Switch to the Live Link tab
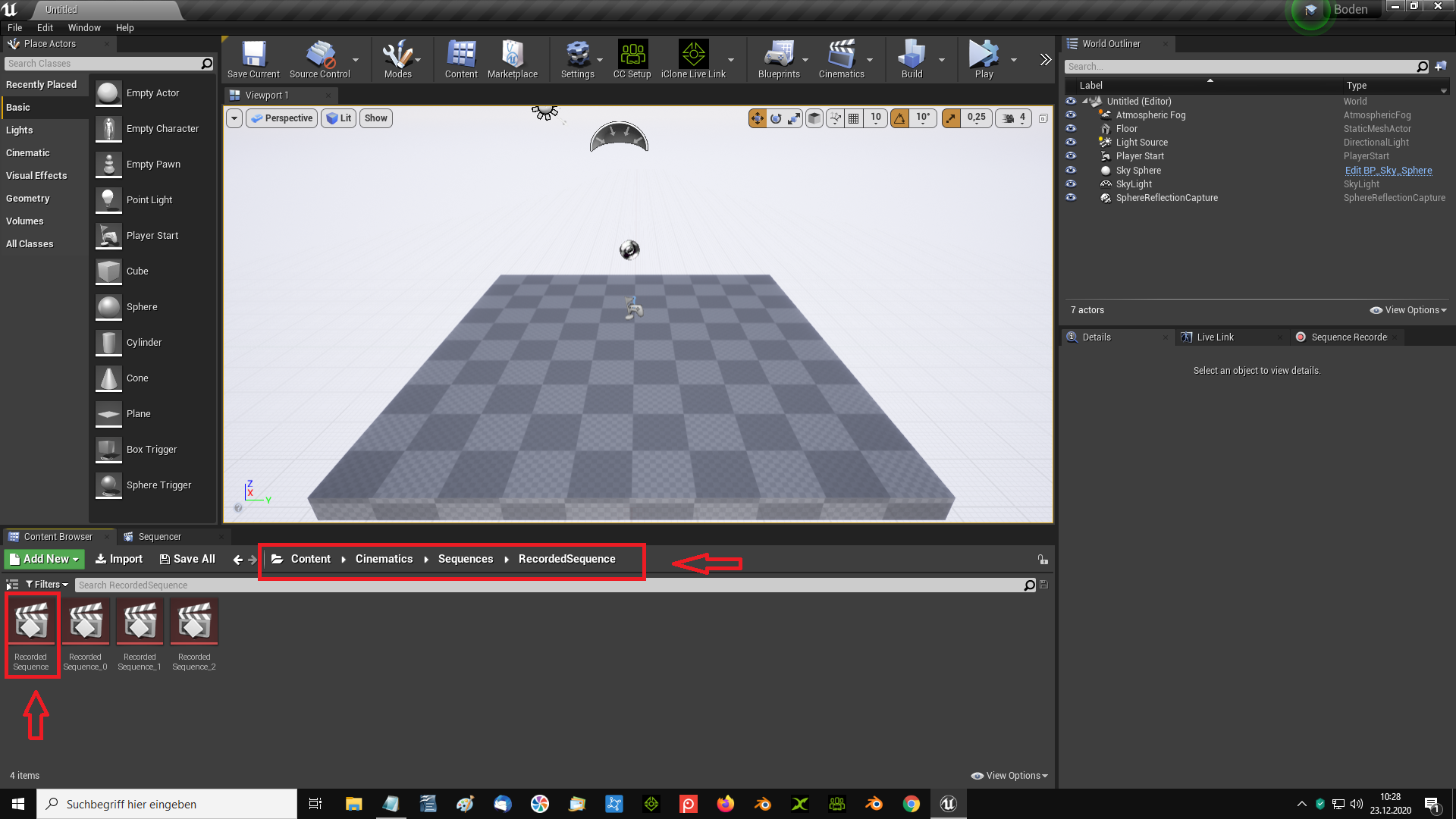Image resolution: width=1456 pixels, height=819 pixels. coord(1215,337)
